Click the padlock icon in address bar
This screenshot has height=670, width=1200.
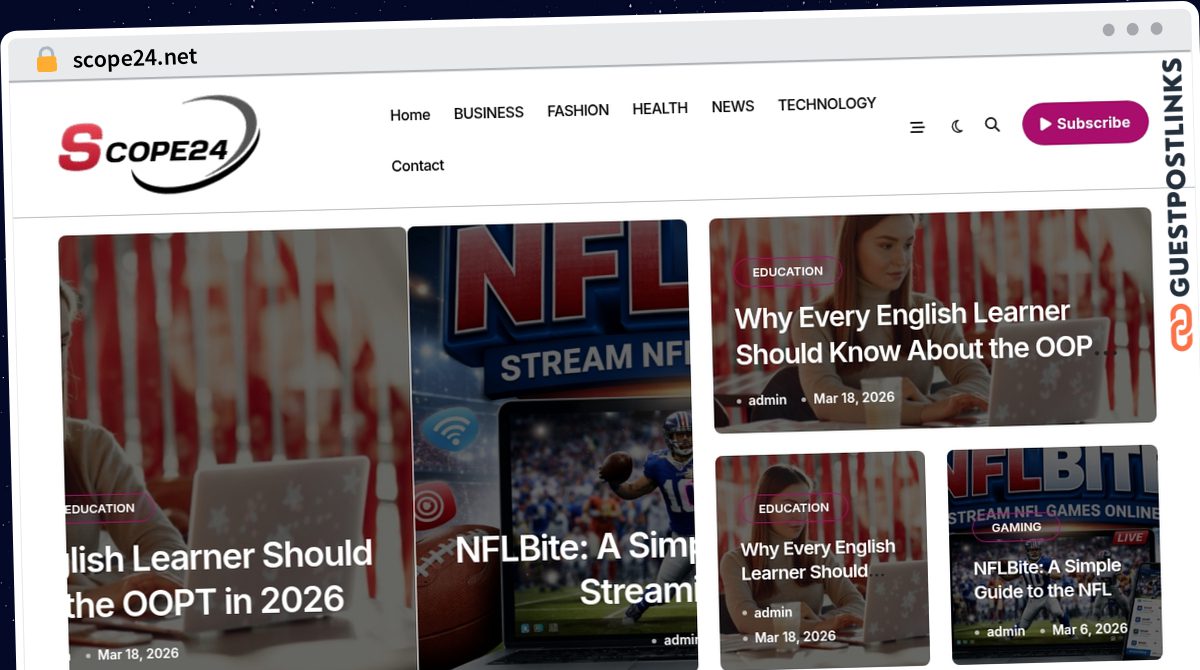[x=46, y=60]
